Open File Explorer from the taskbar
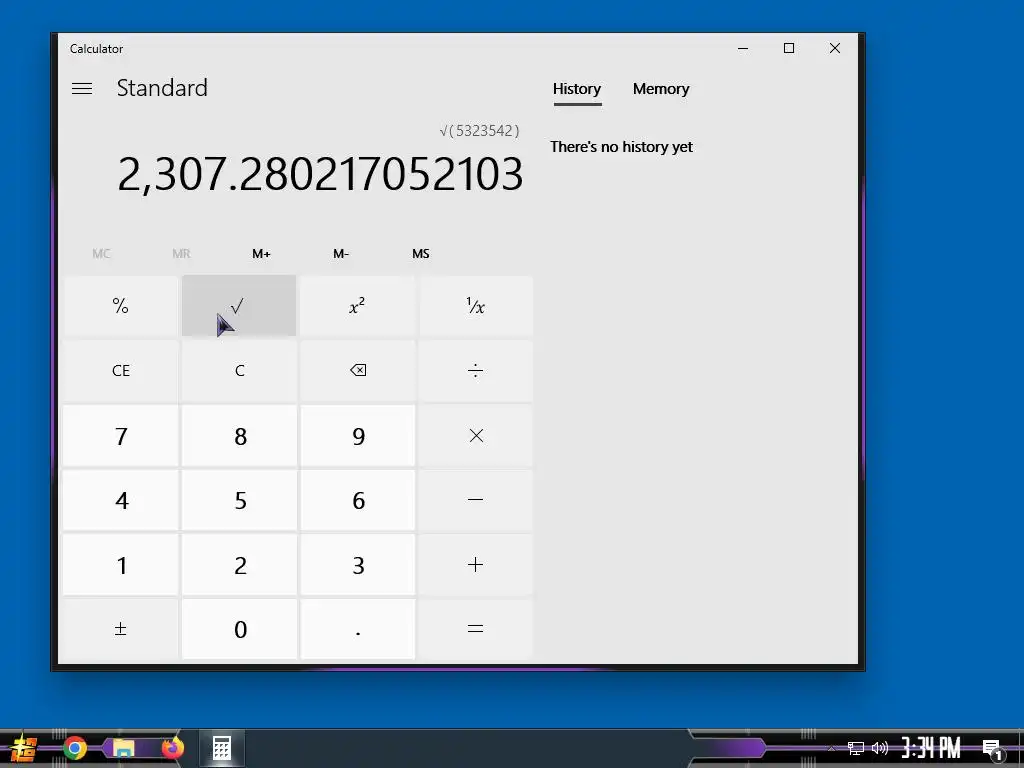Image resolution: width=1024 pixels, height=768 pixels. pyautogui.click(x=123, y=748)
